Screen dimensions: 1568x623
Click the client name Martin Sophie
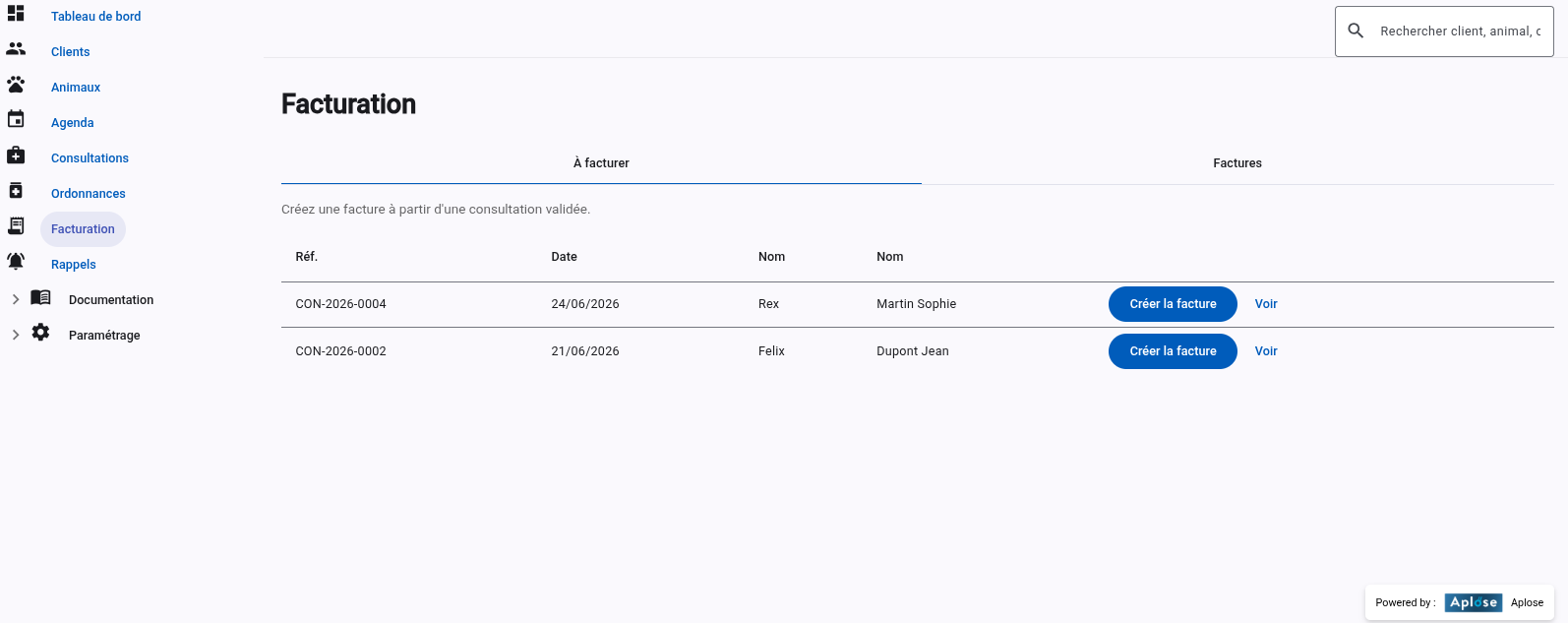click(916, 304)
